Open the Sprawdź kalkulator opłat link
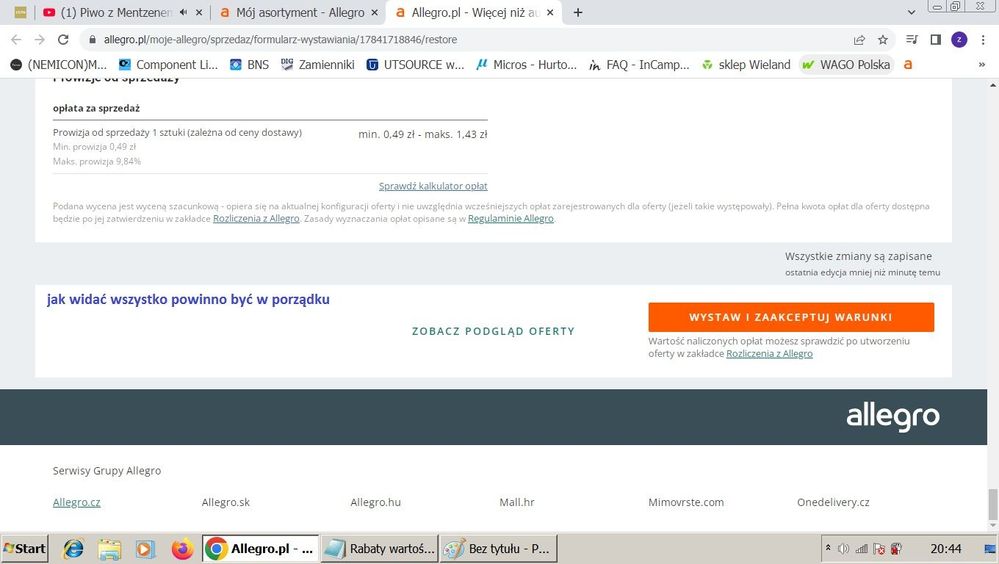This screenshot has height=564, width=999. (x=433, y=186)
